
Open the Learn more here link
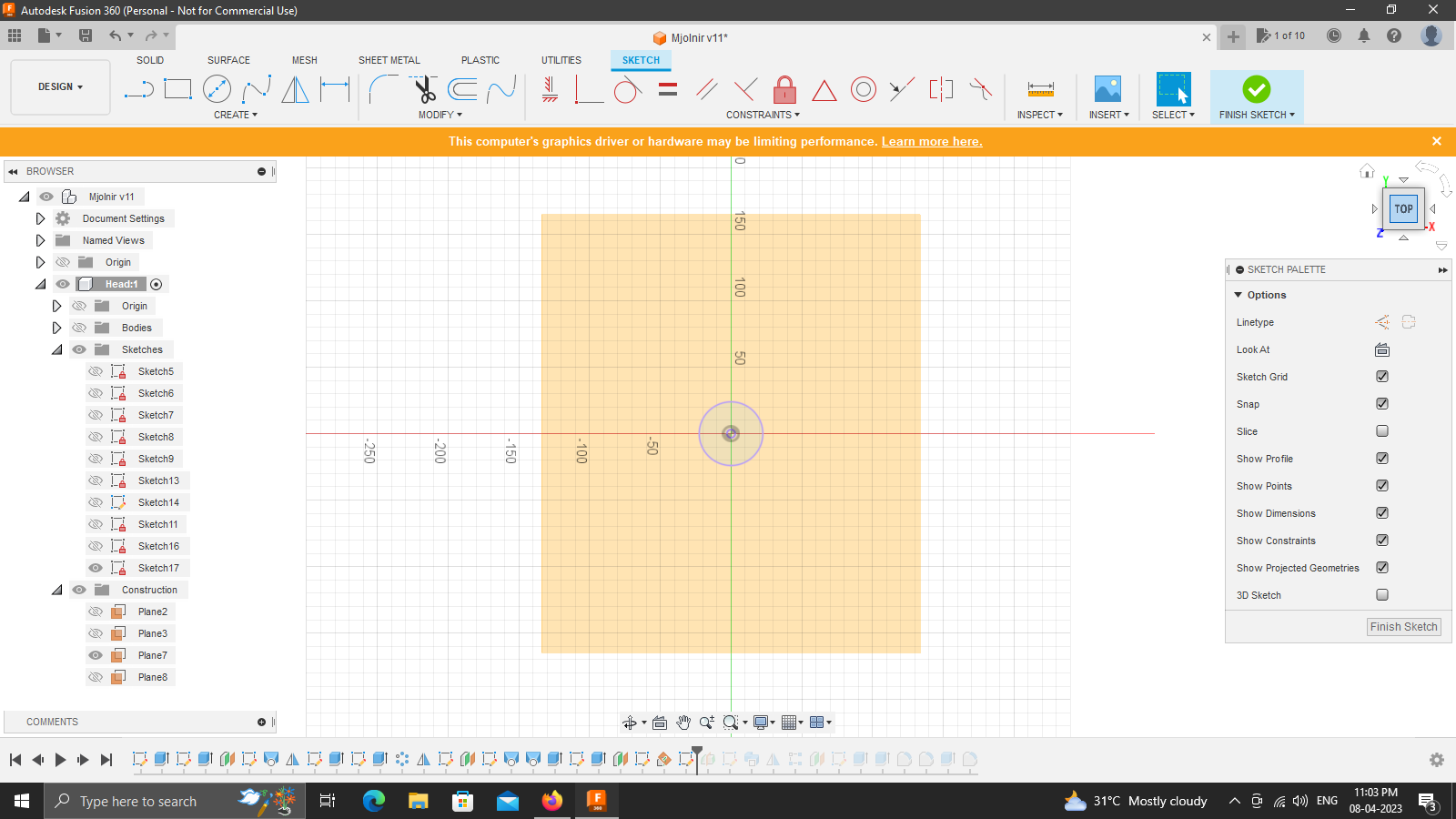click(x=931, y=141)
